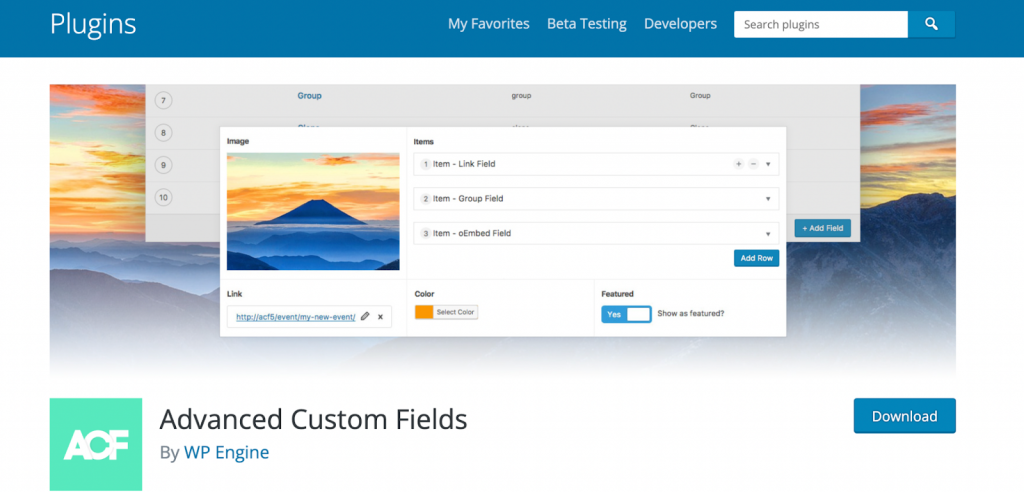Click the circled number 7 row handle
The width and height of the screenshot is (1024, 493).
coord(163,101)
